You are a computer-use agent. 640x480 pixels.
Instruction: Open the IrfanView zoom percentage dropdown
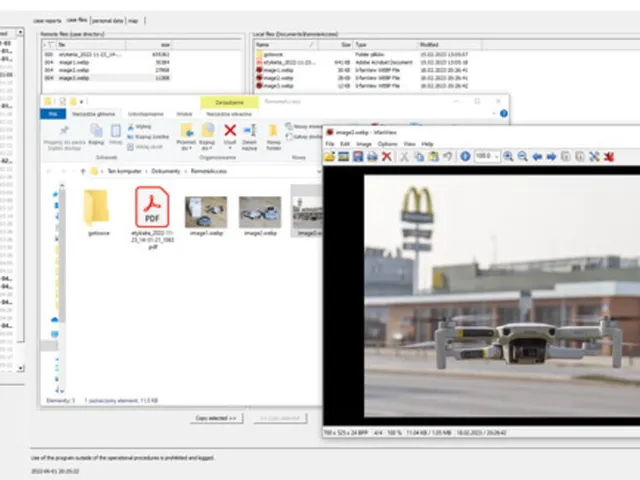pos(496,156)
